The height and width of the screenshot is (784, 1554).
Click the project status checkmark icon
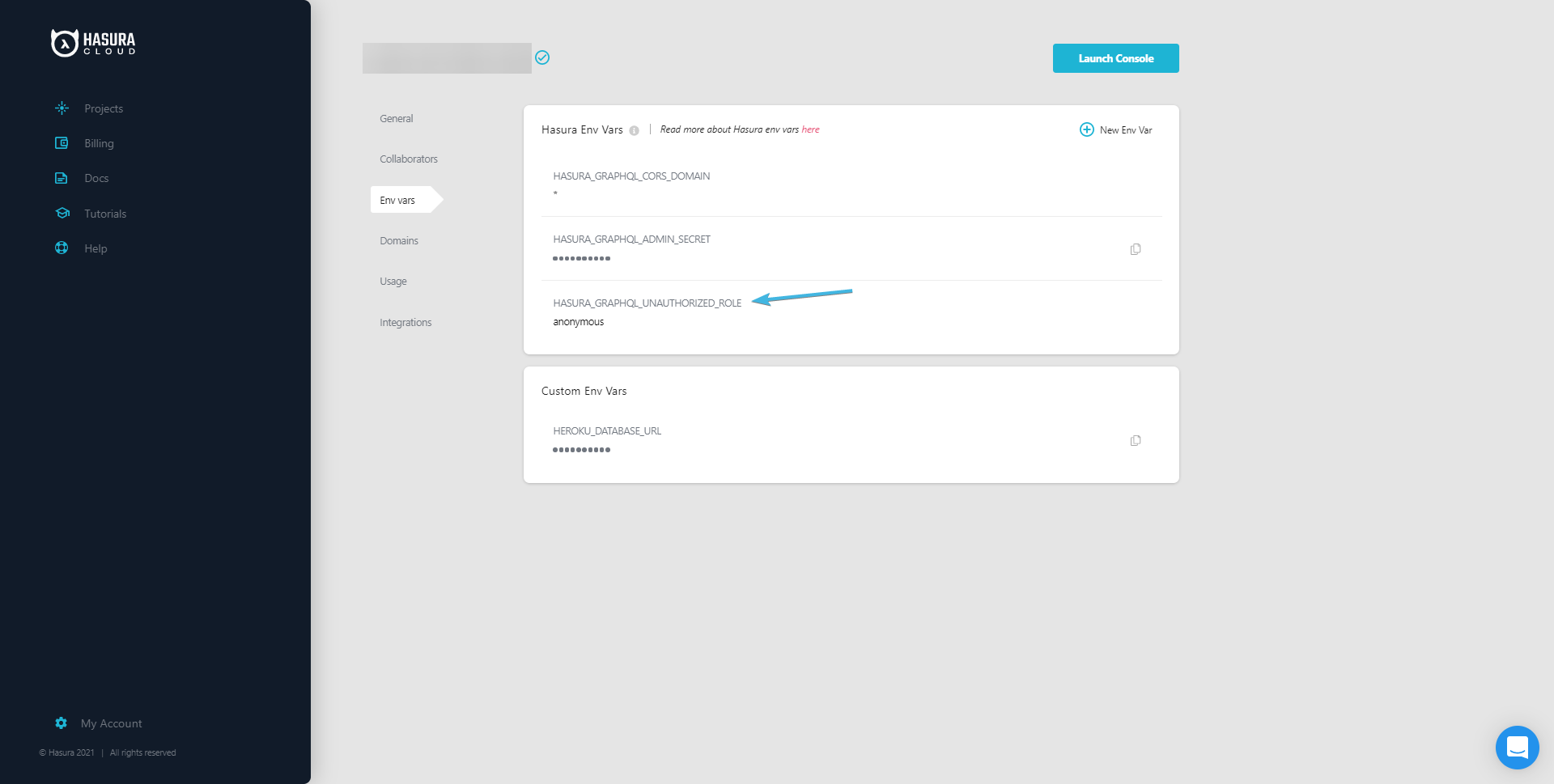point(542,57)
